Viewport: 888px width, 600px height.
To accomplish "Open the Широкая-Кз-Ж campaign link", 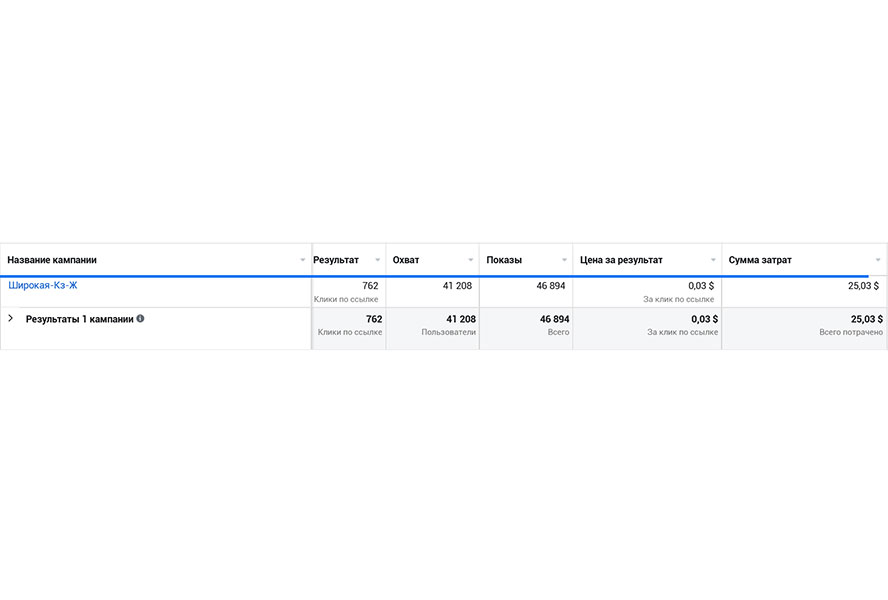I will point(43,286).
